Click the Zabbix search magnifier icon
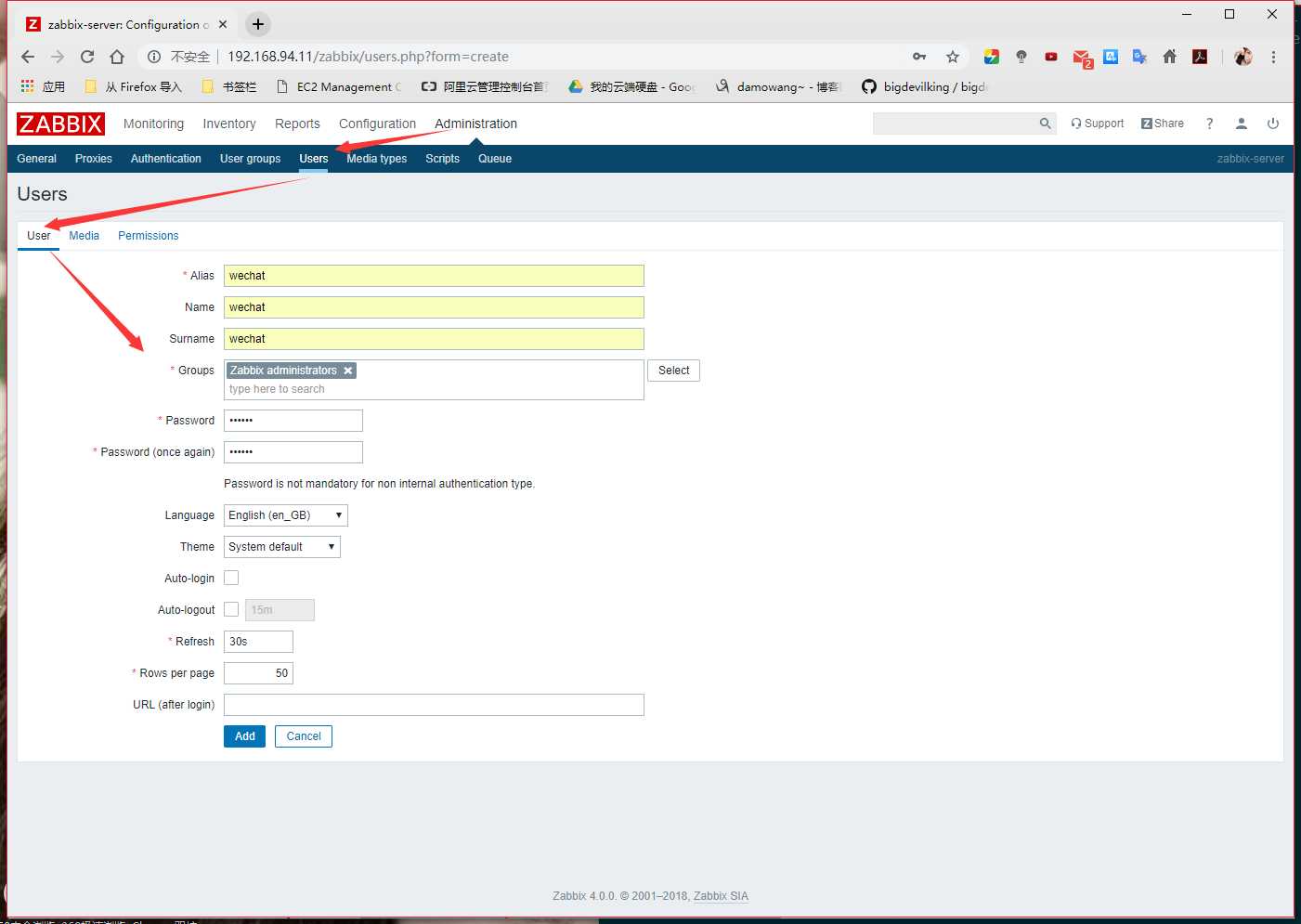The width and height of the screenshot is (1301, 924). point(1045,124)
